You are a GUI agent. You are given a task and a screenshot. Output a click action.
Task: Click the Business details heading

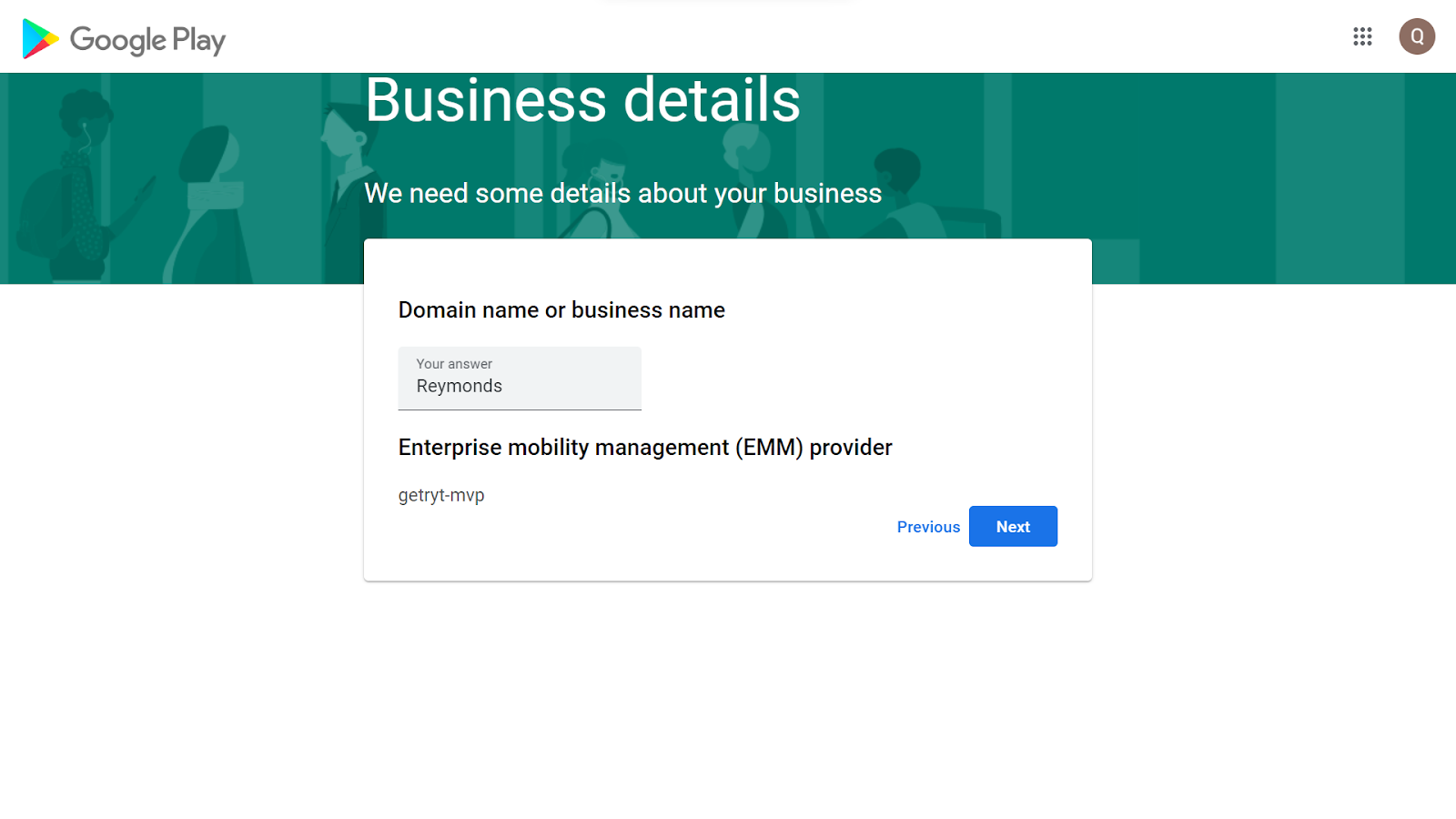[x=582, y=100]
